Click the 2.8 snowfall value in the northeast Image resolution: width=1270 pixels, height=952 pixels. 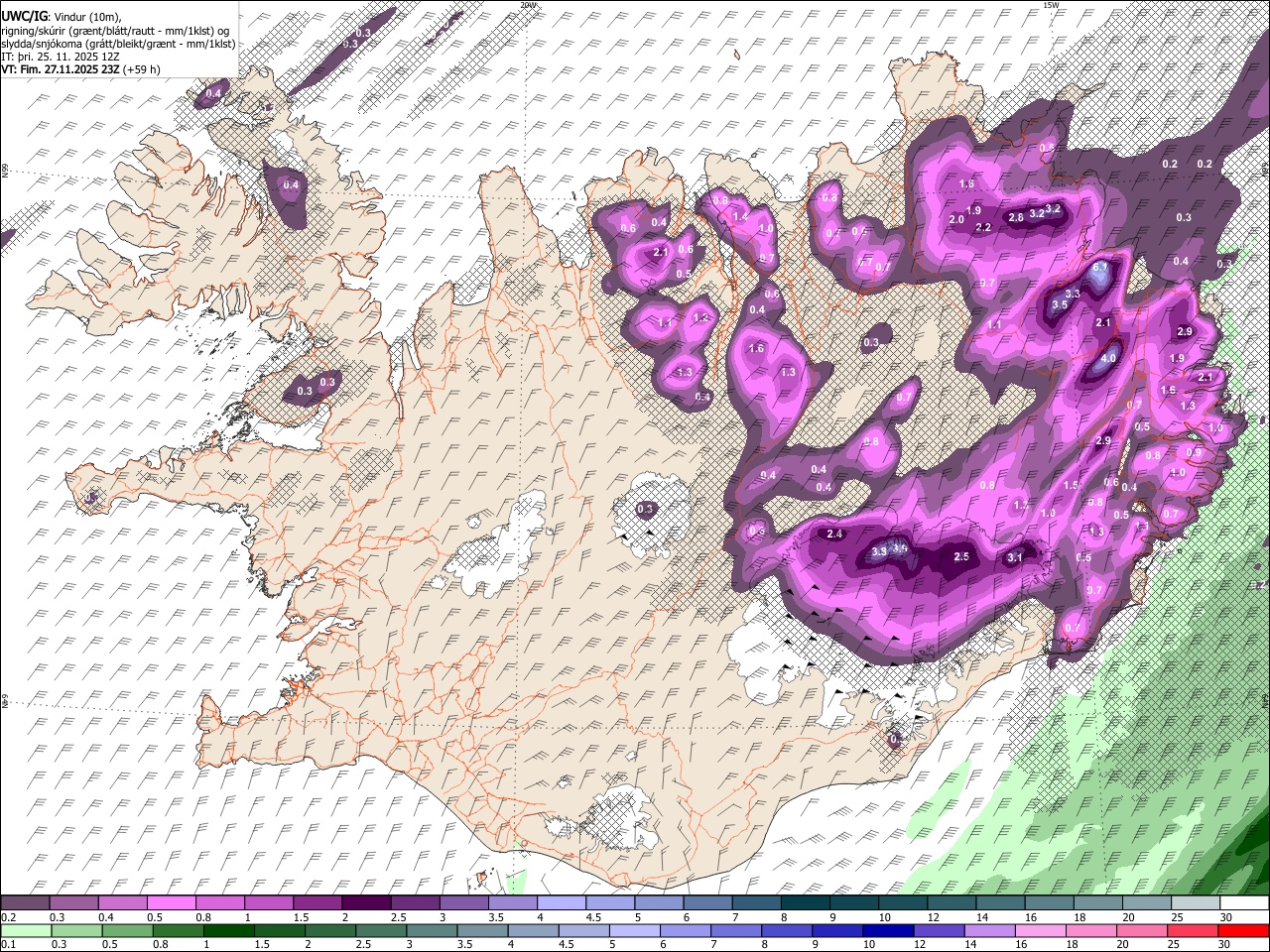(x=1016, y=217)
